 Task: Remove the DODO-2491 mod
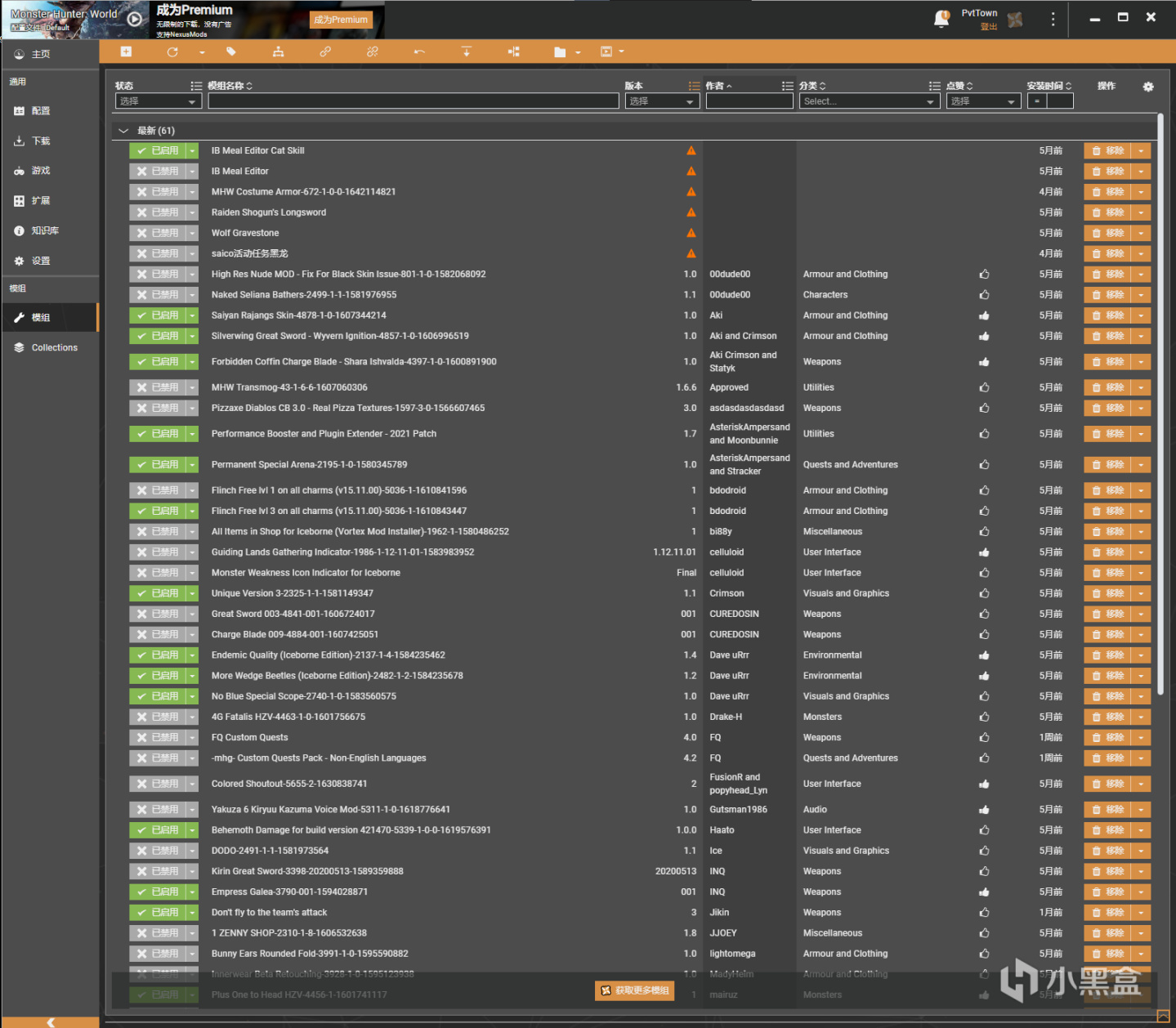tap(1107, 851)
